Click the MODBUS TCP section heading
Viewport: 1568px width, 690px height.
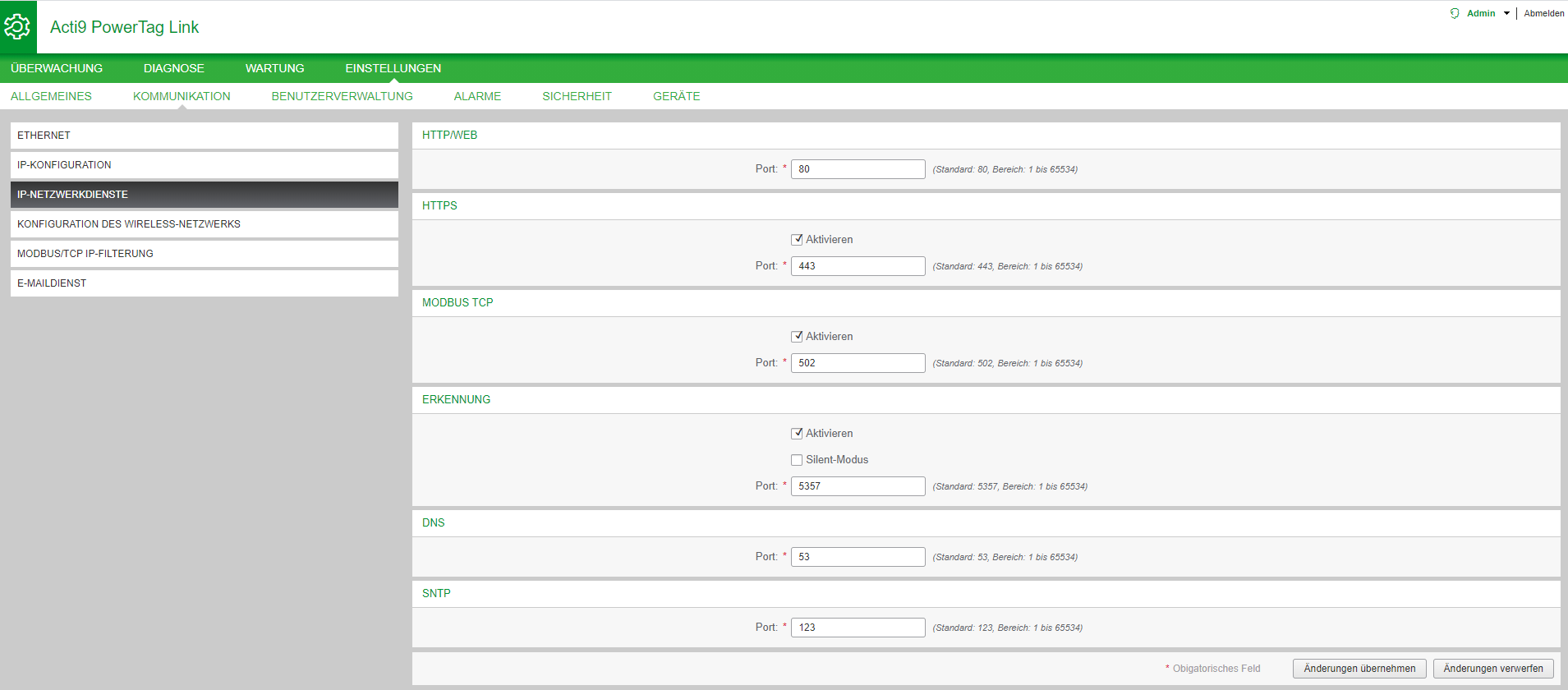click(x=458, y=302)
